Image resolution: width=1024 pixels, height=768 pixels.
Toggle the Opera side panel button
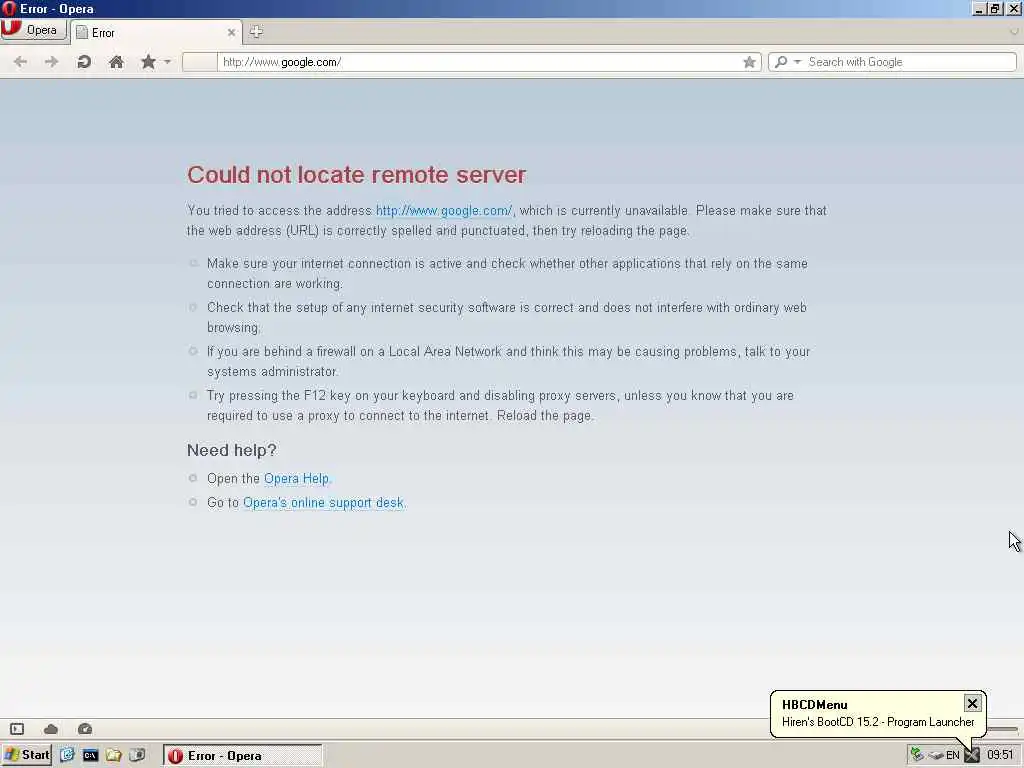17,729
